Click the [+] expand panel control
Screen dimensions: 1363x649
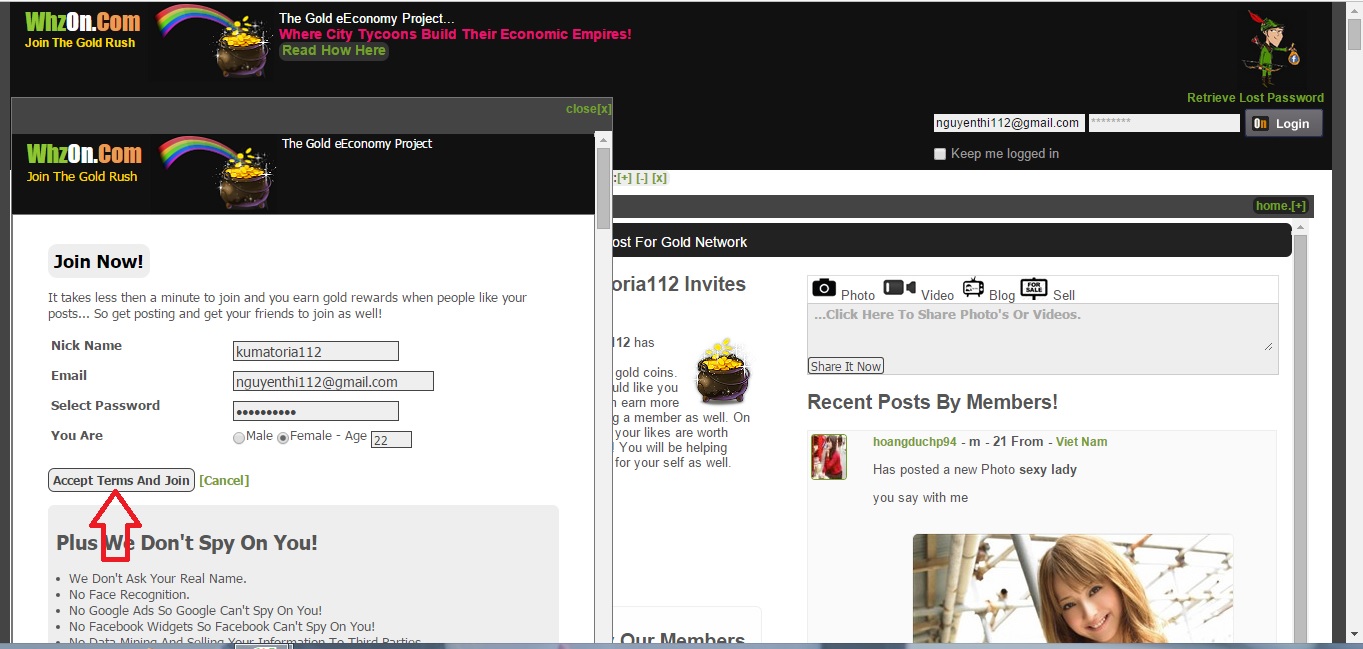point(624,178)
